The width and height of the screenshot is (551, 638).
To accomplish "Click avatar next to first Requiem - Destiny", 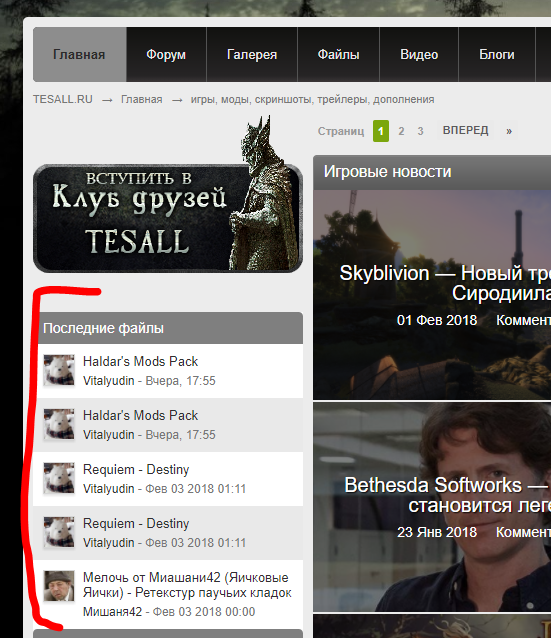I will (59, 478).
